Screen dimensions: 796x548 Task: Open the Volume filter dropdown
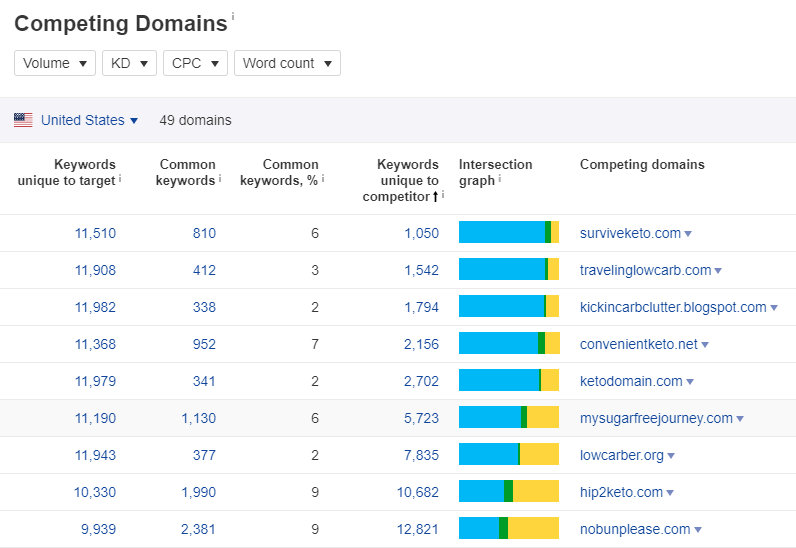(x=55, y=63)
